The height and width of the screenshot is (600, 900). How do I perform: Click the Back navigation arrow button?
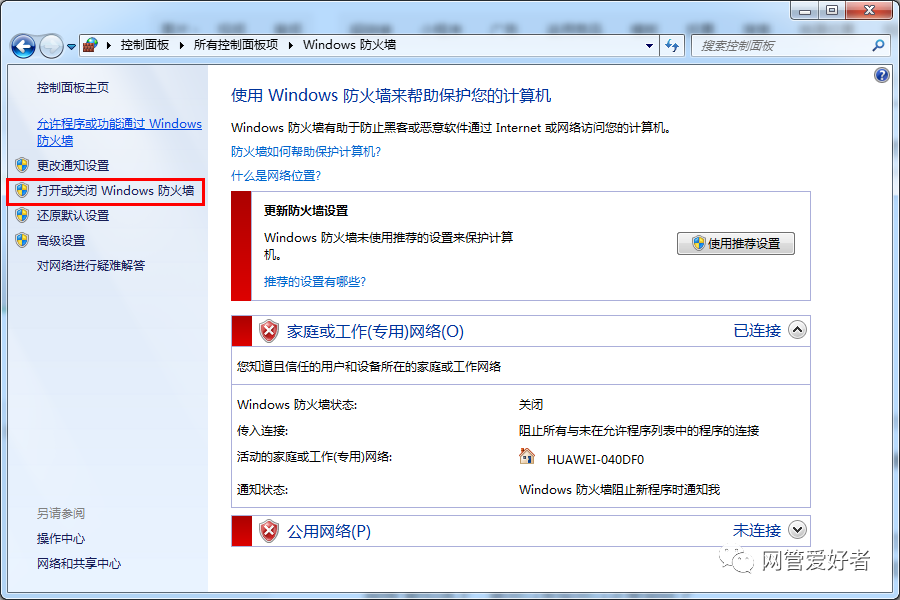[24, 46]
